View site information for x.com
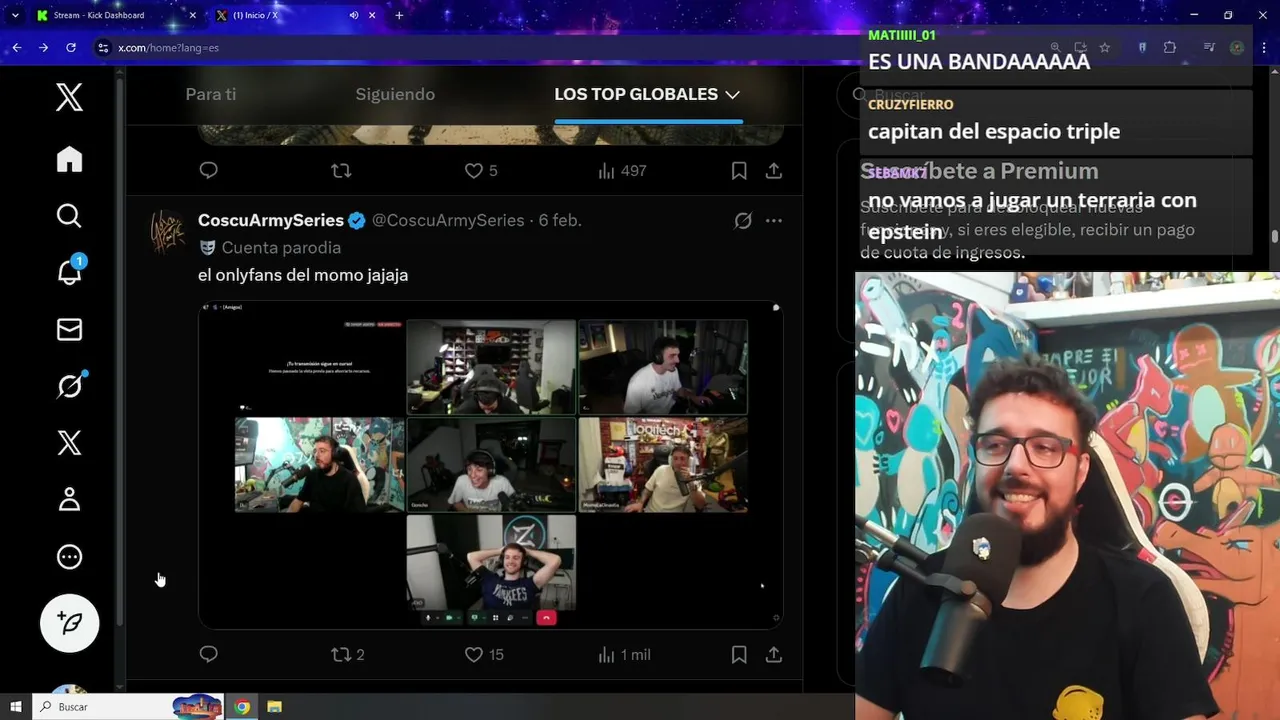The width and height of the screenshot is (1280, 720). (102, 47)
